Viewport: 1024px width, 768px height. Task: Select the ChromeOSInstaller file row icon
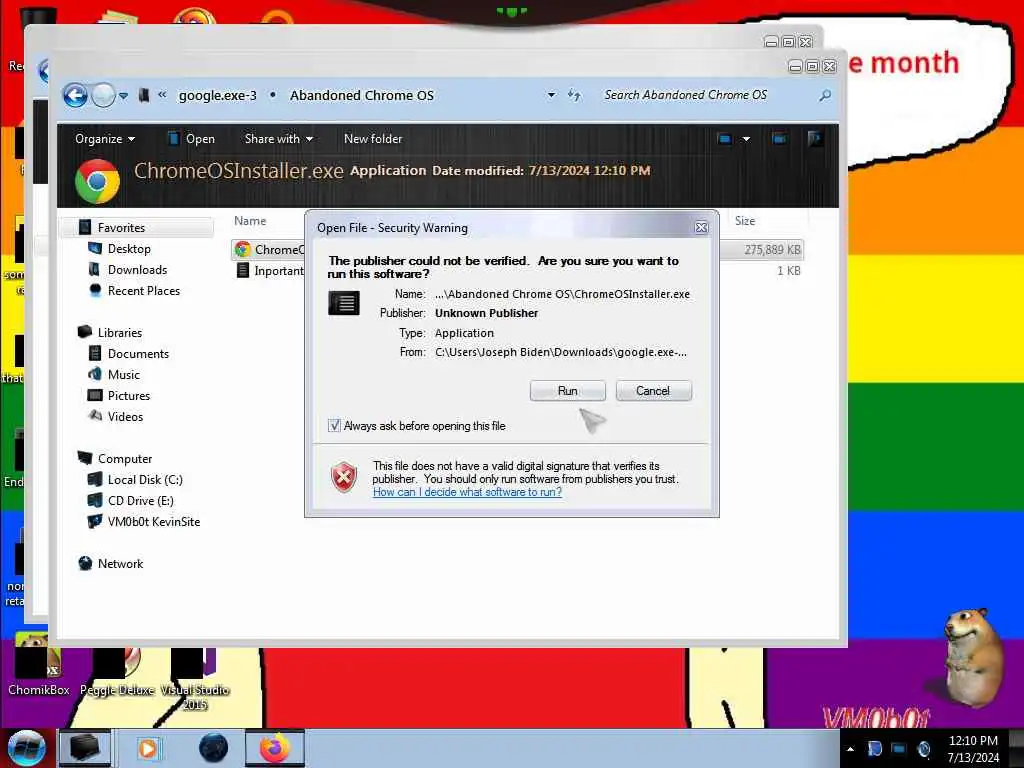243,249
